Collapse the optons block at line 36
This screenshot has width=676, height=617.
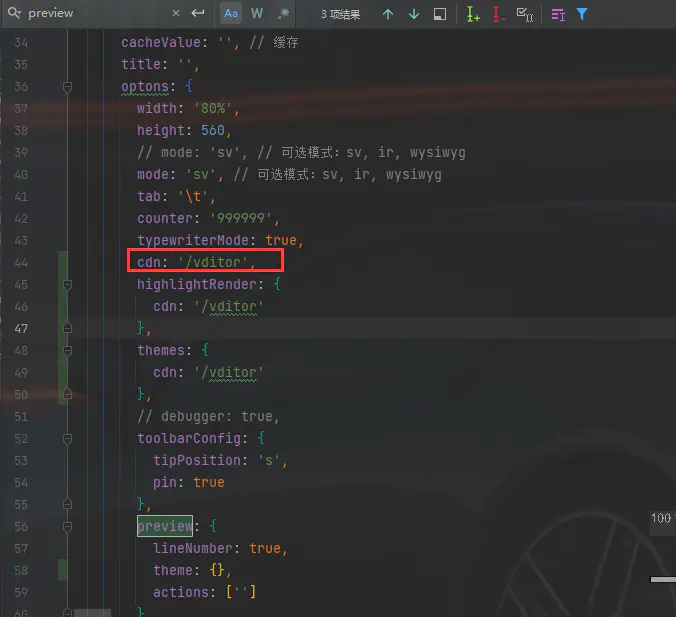point(67,87)
